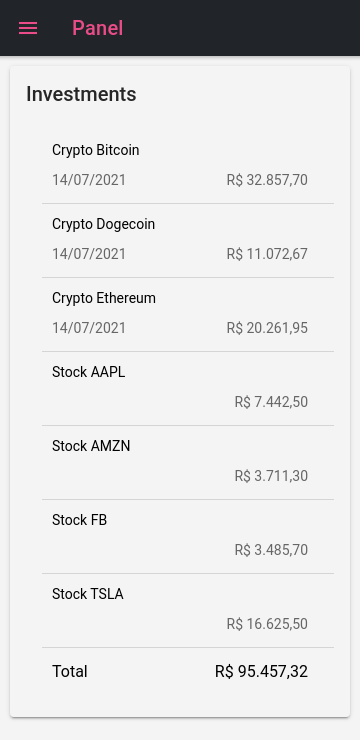Click Bitcoin value R$ 32.857,70

(267, 180)
